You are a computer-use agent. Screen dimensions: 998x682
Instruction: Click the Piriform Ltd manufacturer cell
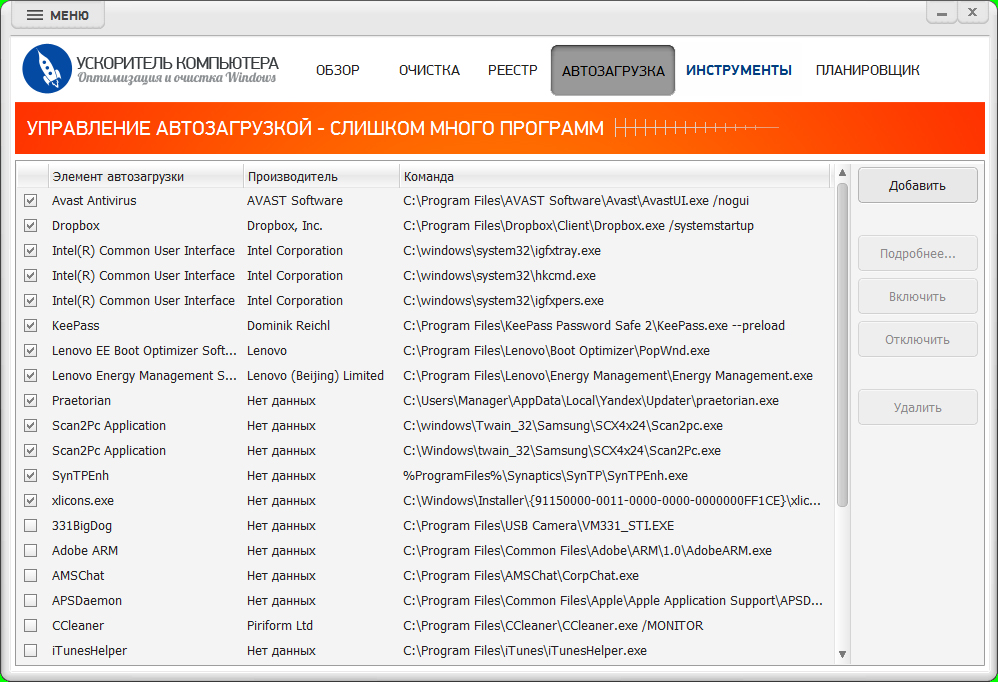[280, 625]
